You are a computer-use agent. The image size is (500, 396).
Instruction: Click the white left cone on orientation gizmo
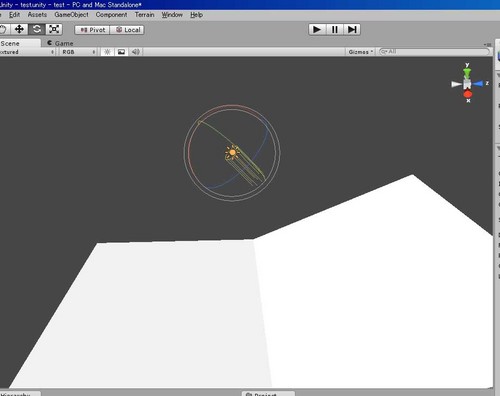click(457, 84)
